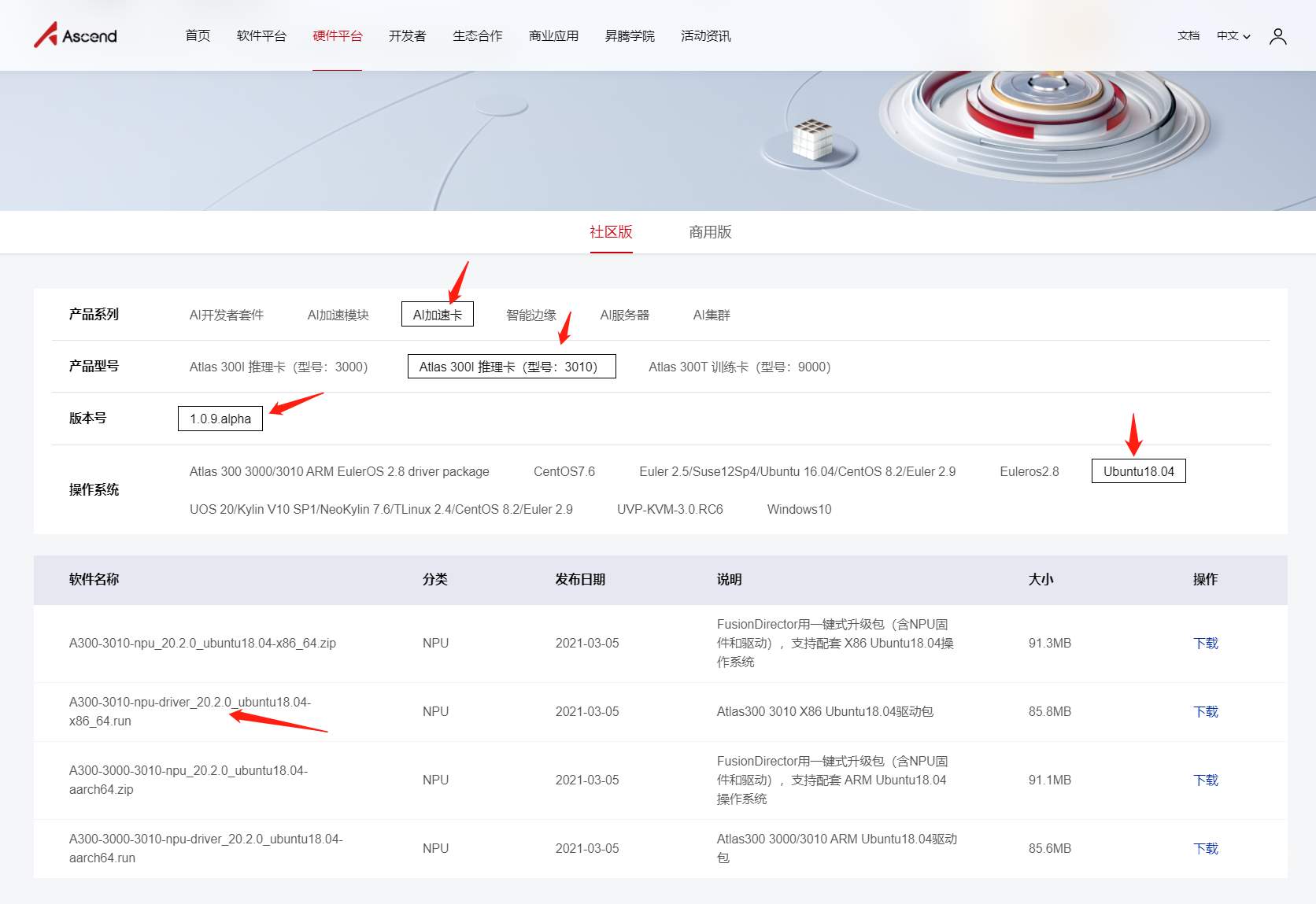Viewport: 1316px width, 904px height.
Task: Open the 硬件平台 menu
Action: (338, 36)
